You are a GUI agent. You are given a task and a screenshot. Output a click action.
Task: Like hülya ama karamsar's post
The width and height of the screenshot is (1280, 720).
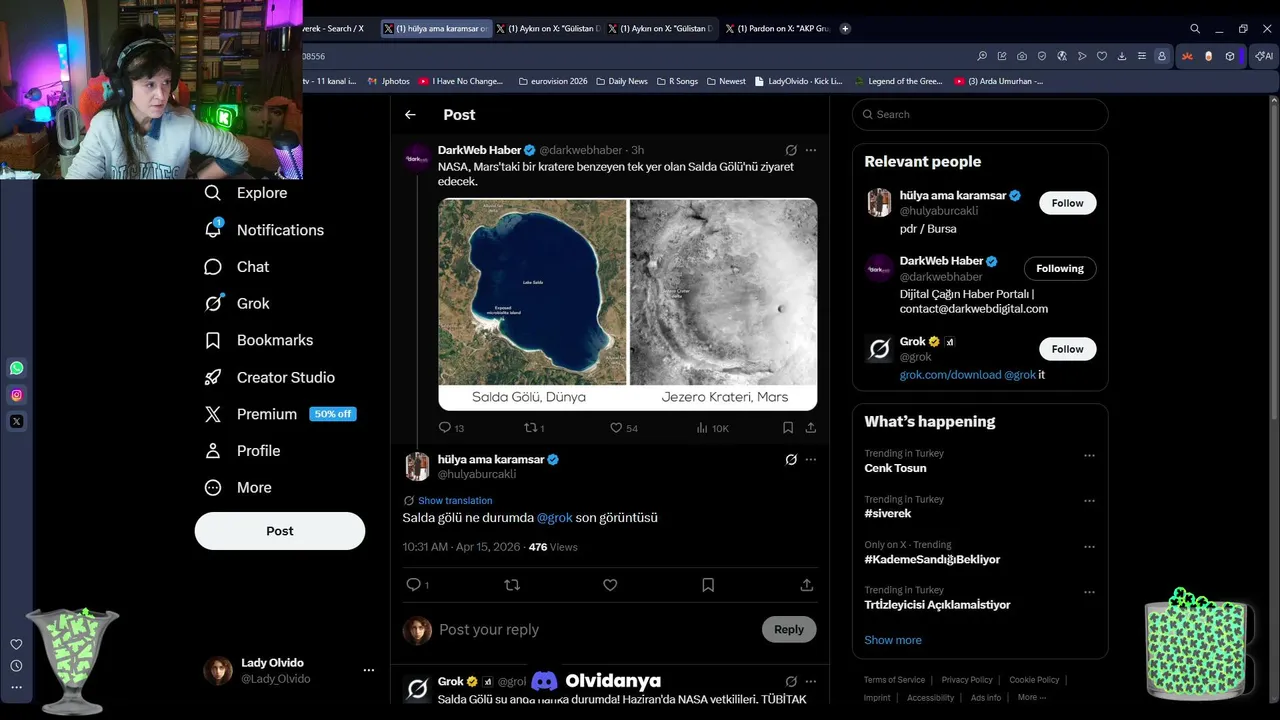[610, 585]
